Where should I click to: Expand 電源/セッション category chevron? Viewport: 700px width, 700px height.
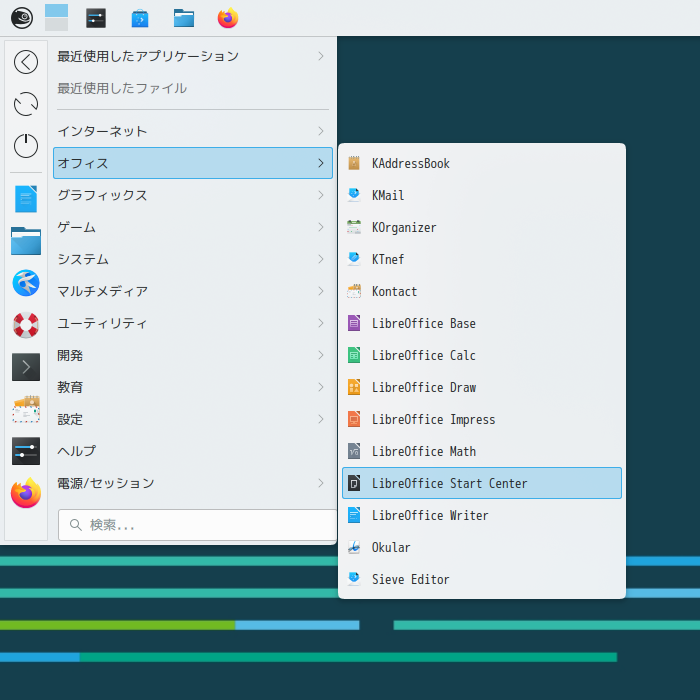[x=321, y=483]
